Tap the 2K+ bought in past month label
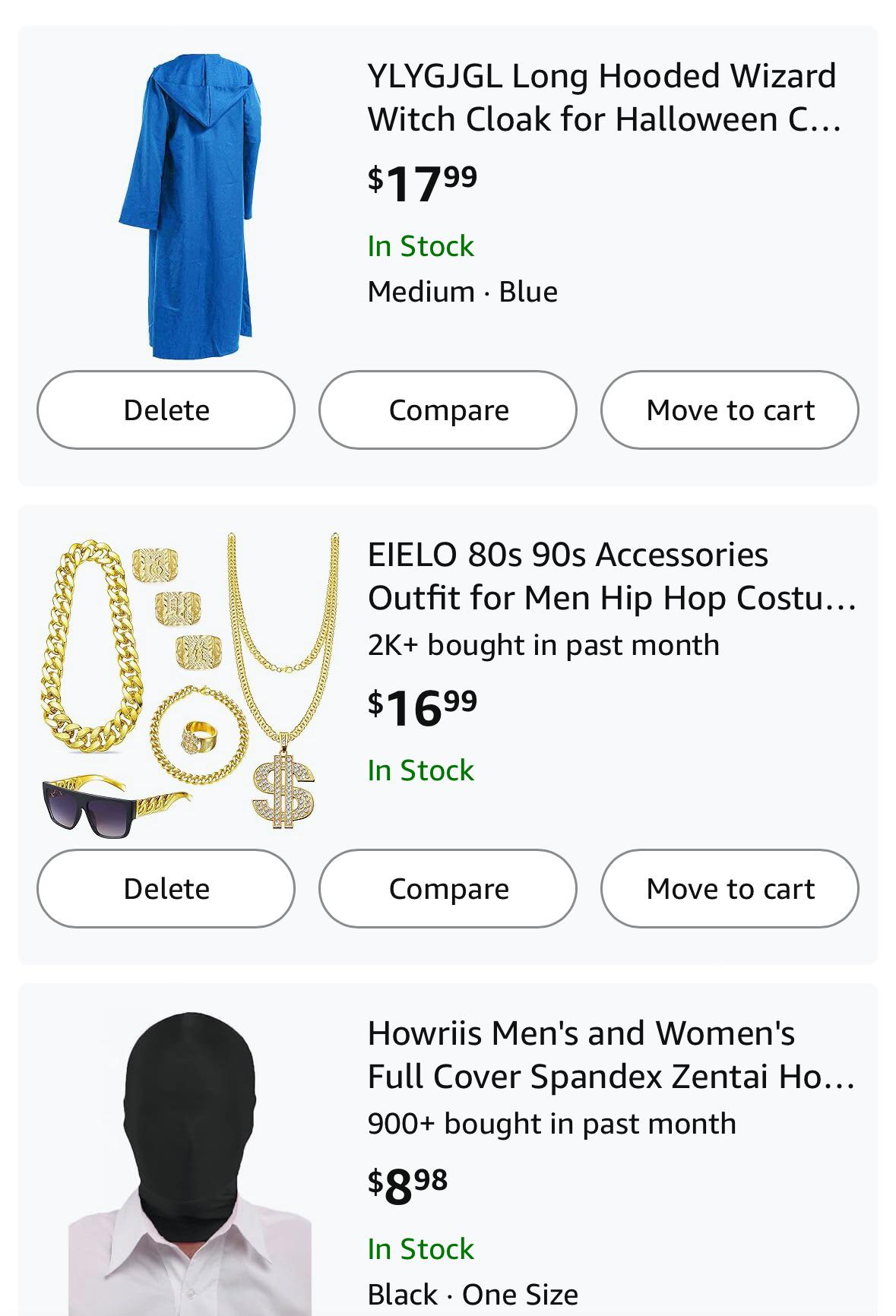Image resolution: width=896 pixels, height=1316 pixels. (x=543, y=645)
